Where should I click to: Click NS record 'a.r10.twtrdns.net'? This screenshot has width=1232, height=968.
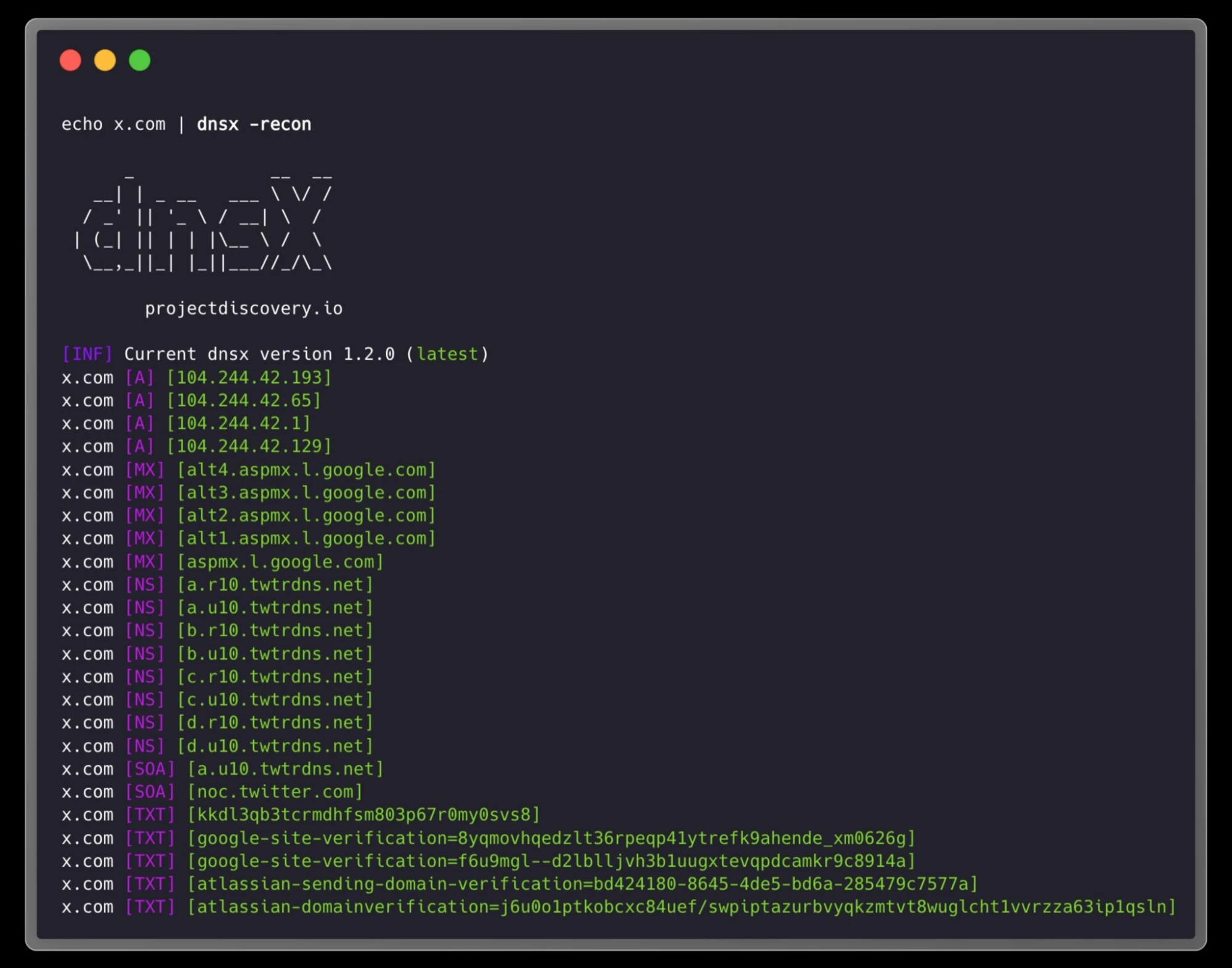275,584
